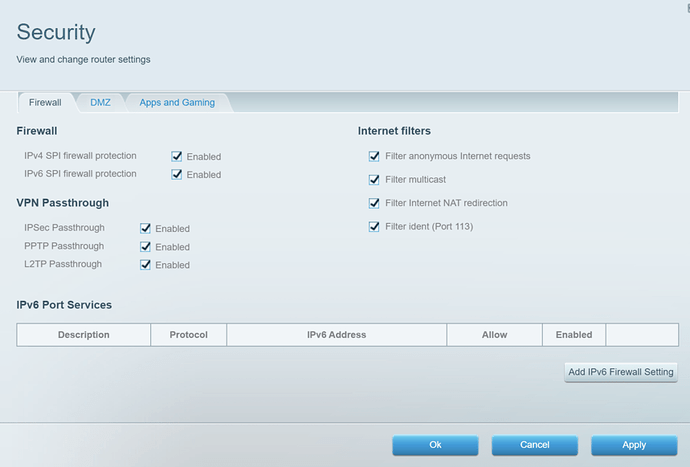
Task: Open the Apps and Gaming tab
Action: coord(177,103)
